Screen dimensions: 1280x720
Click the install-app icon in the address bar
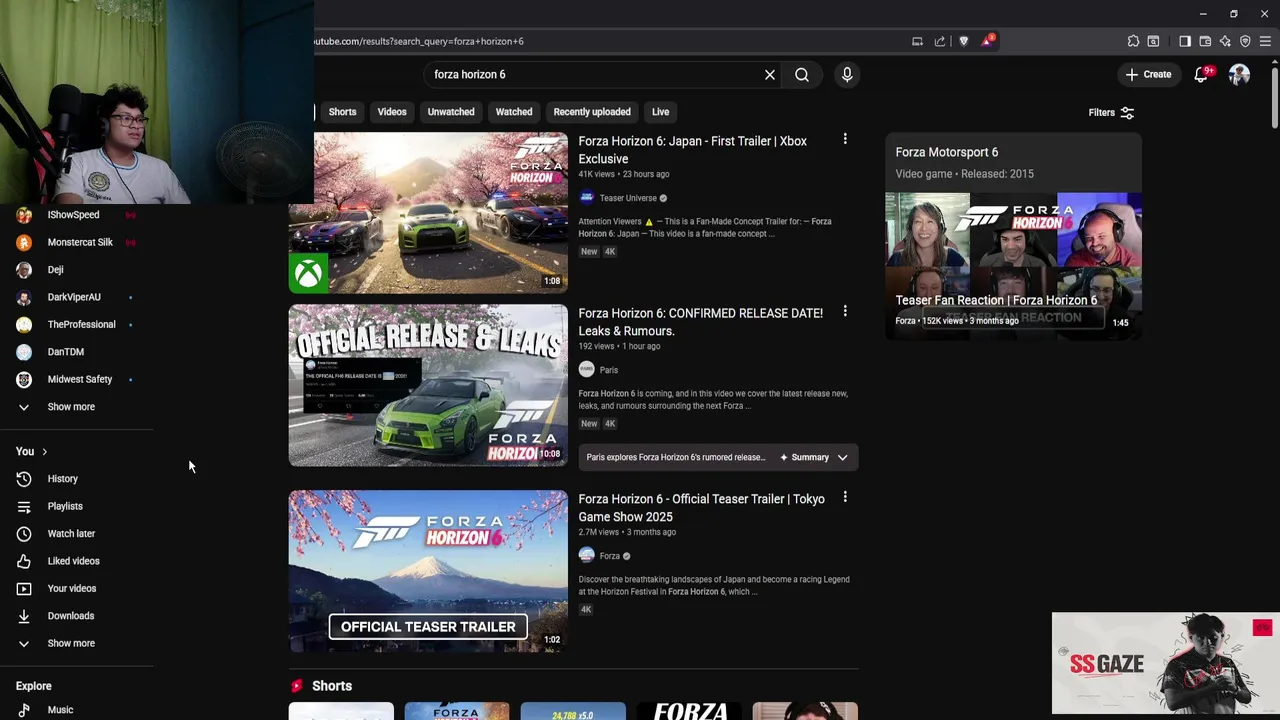917,41
